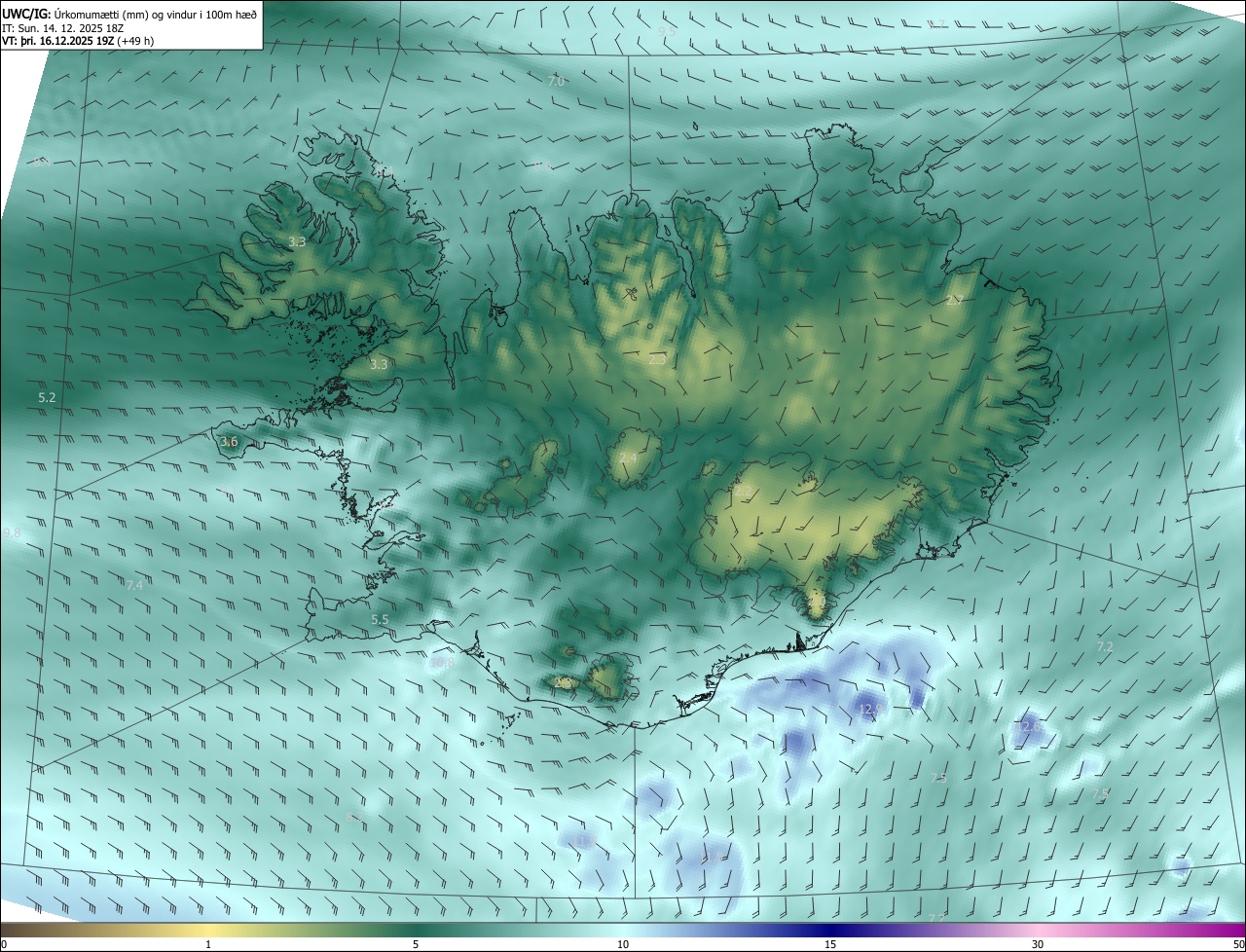Click the 5.5 value label on Reykjanes
The height and width of the screenshot is (952, 1246).
point(380,619)
